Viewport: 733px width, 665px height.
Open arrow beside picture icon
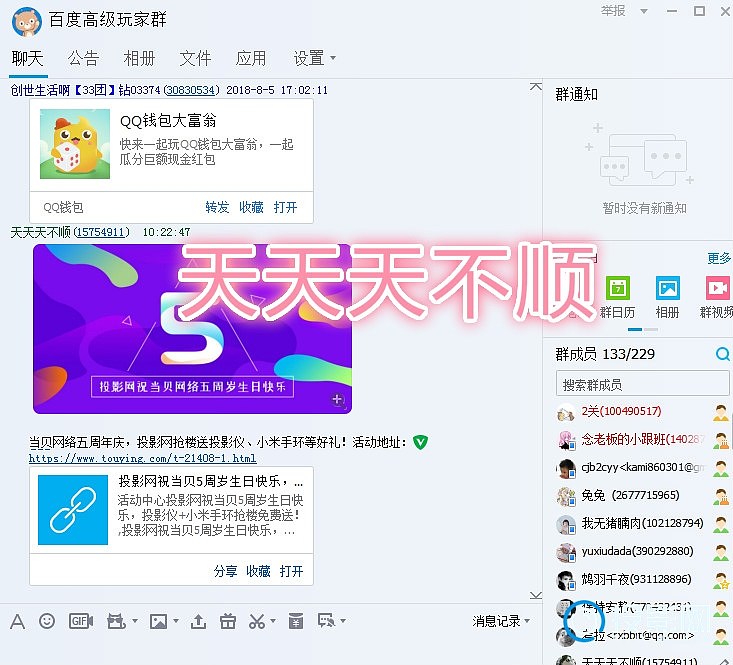tap(176, 621)
